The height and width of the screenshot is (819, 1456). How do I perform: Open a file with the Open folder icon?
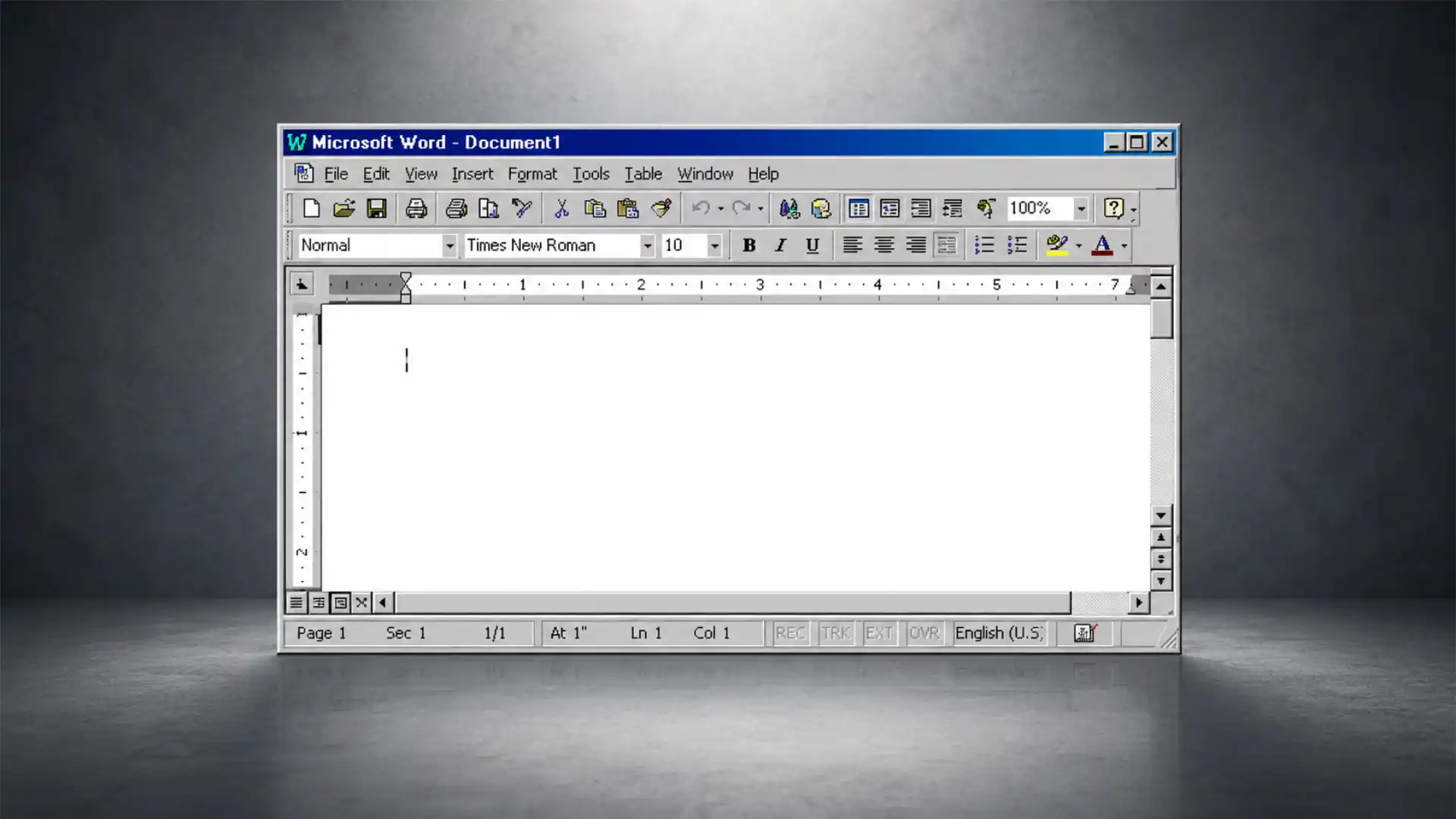coord(344,209)
